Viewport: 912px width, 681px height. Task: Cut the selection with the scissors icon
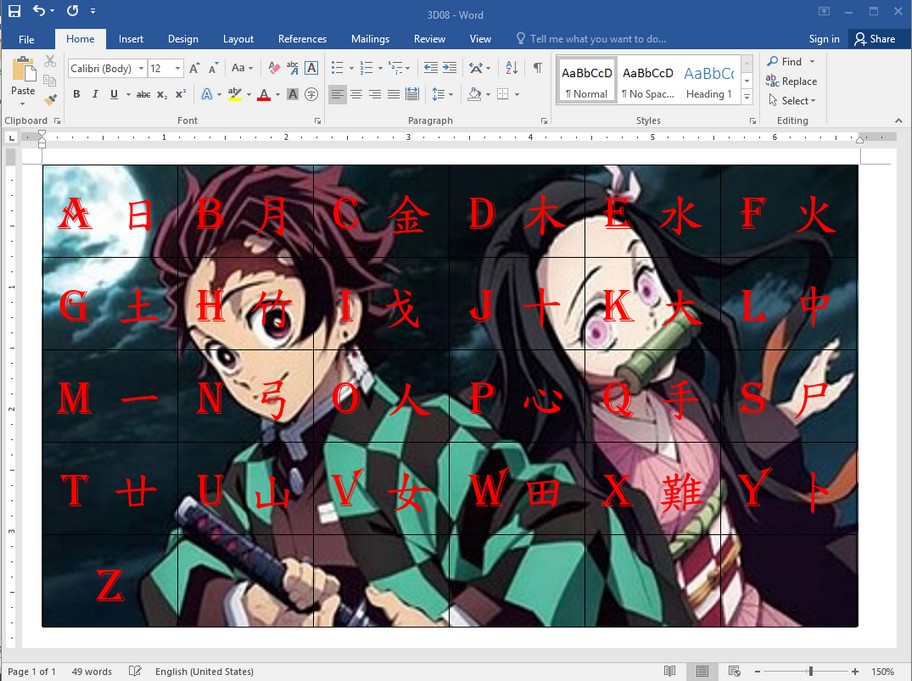pos(50,61)
